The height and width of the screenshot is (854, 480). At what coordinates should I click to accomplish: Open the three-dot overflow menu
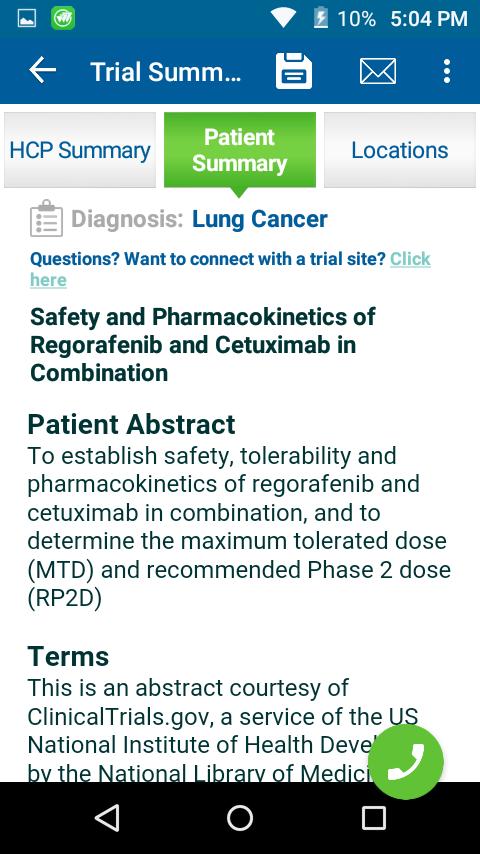tap(447, 71)
